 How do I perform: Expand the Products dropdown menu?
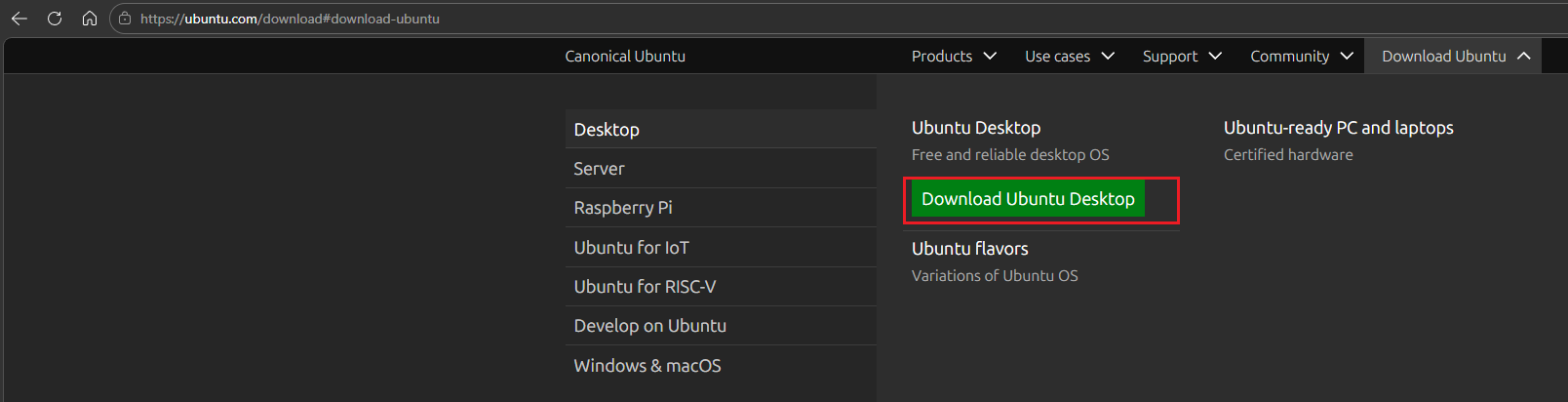pos(954,57)
